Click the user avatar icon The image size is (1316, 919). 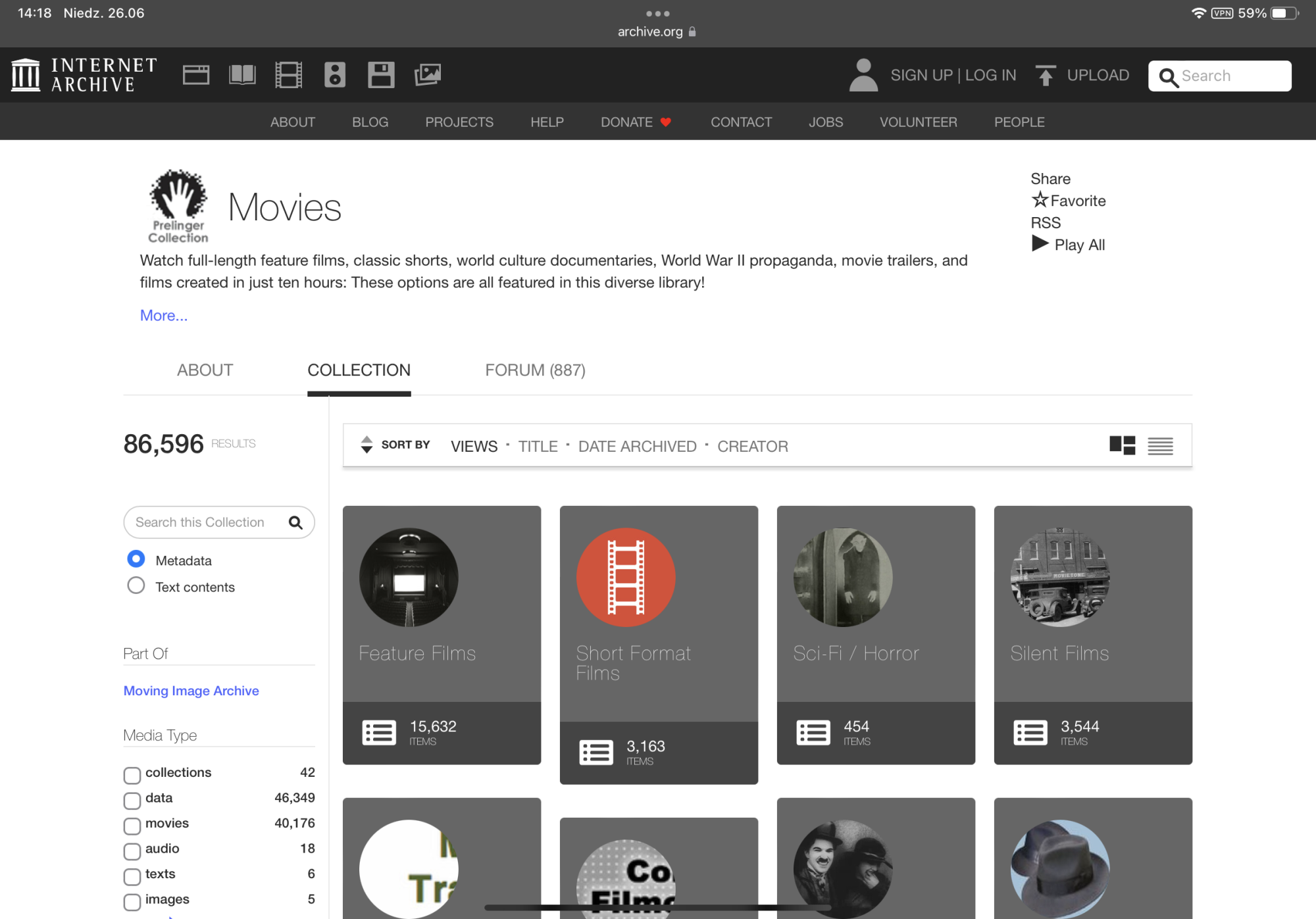pyautogui.click(x=863, y=75)
